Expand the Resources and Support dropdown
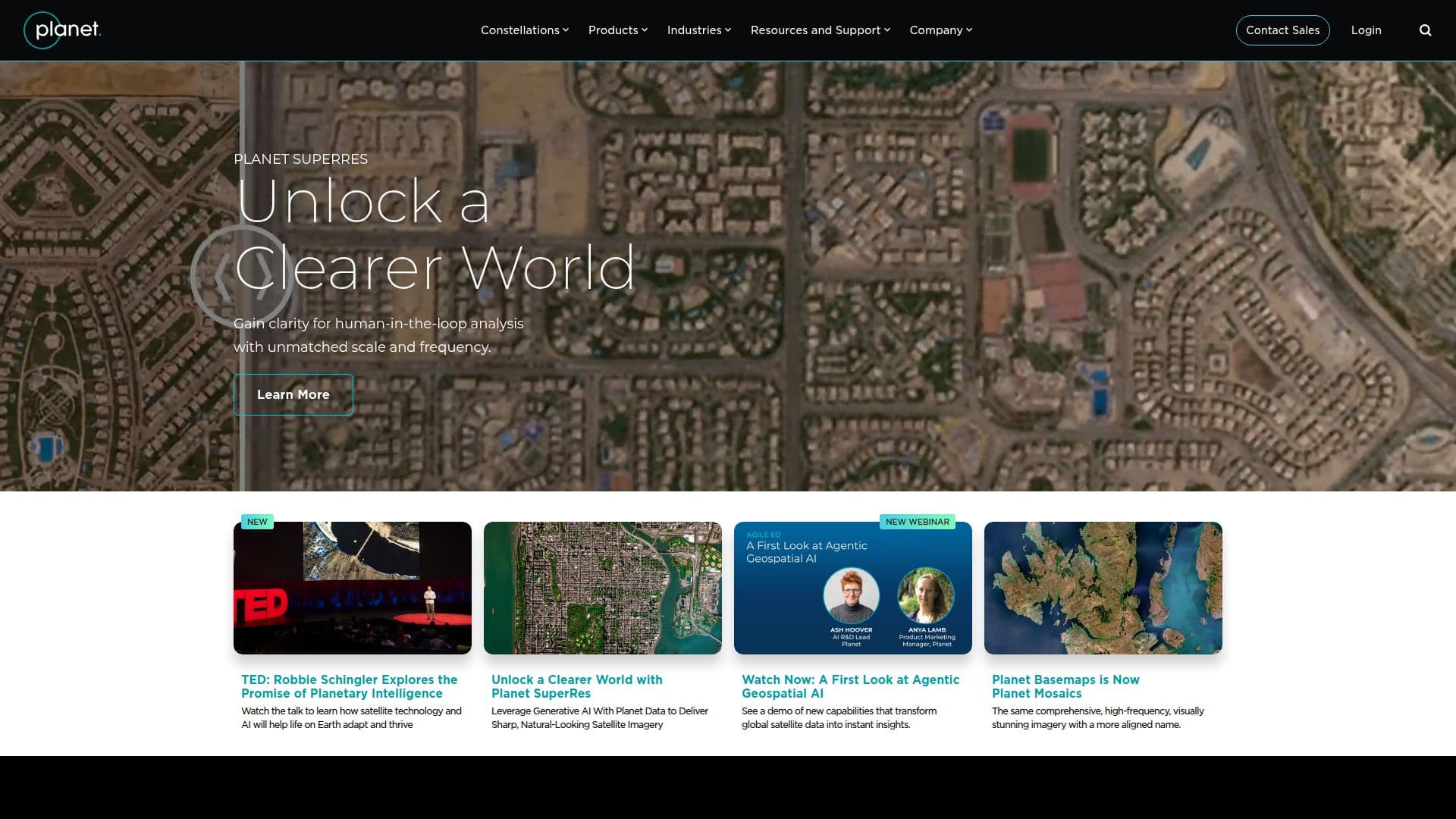Screen dimensions: 1456x819 coord(821,30)
